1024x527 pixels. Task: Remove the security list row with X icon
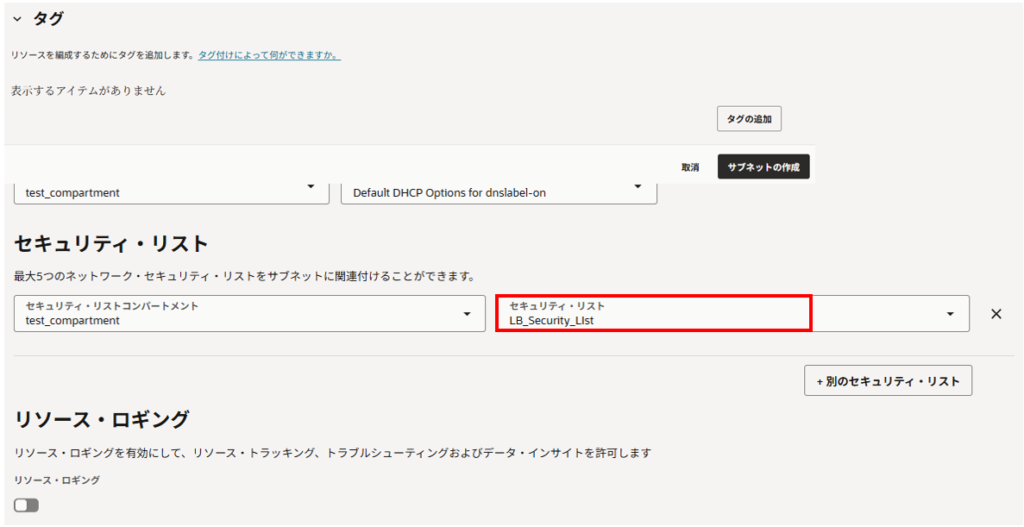996,314
